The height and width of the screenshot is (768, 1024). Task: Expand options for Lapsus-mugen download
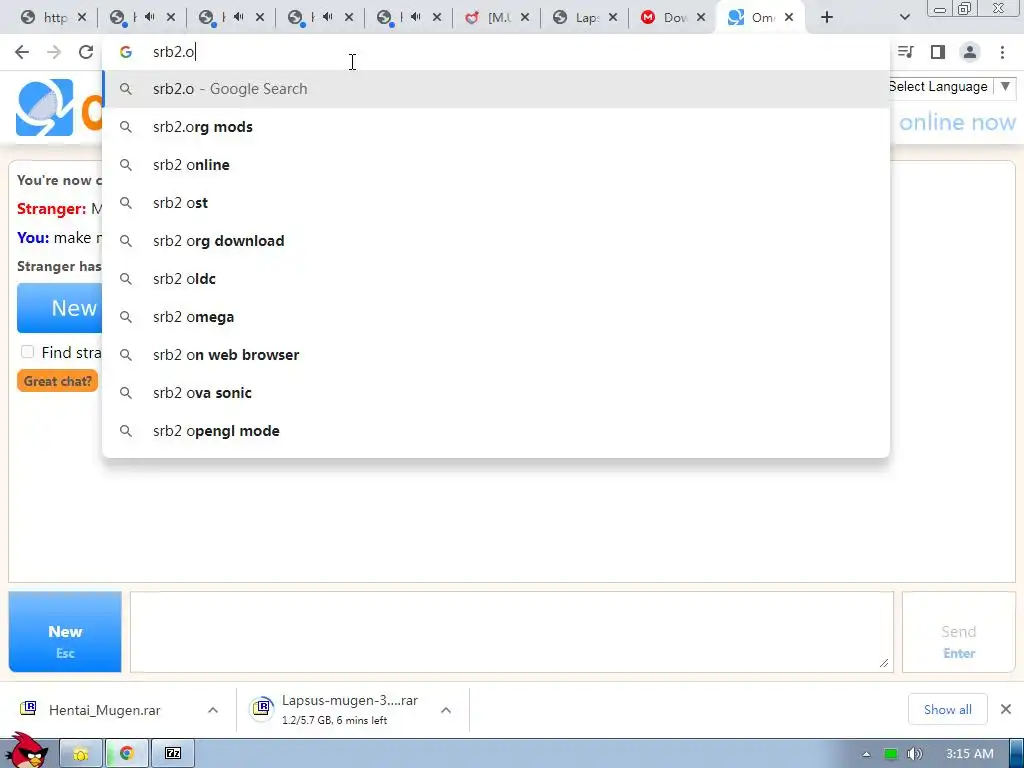(446, 710)
